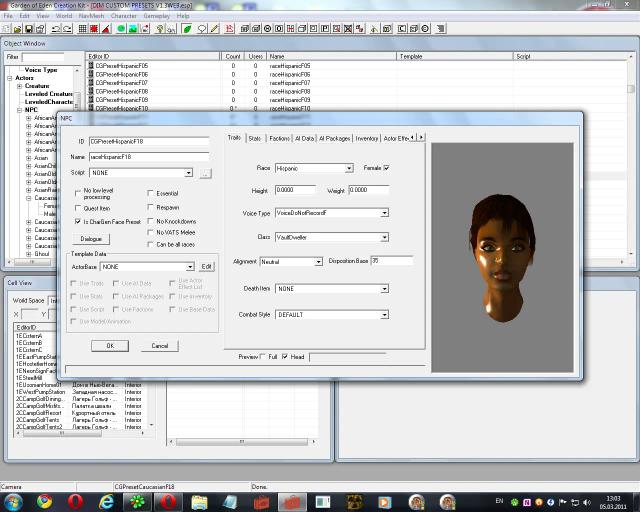Image resolution: width=640 pixels, height=512 pixels.
Task: Open the Gameplay menu
Action: click(157, 16)
